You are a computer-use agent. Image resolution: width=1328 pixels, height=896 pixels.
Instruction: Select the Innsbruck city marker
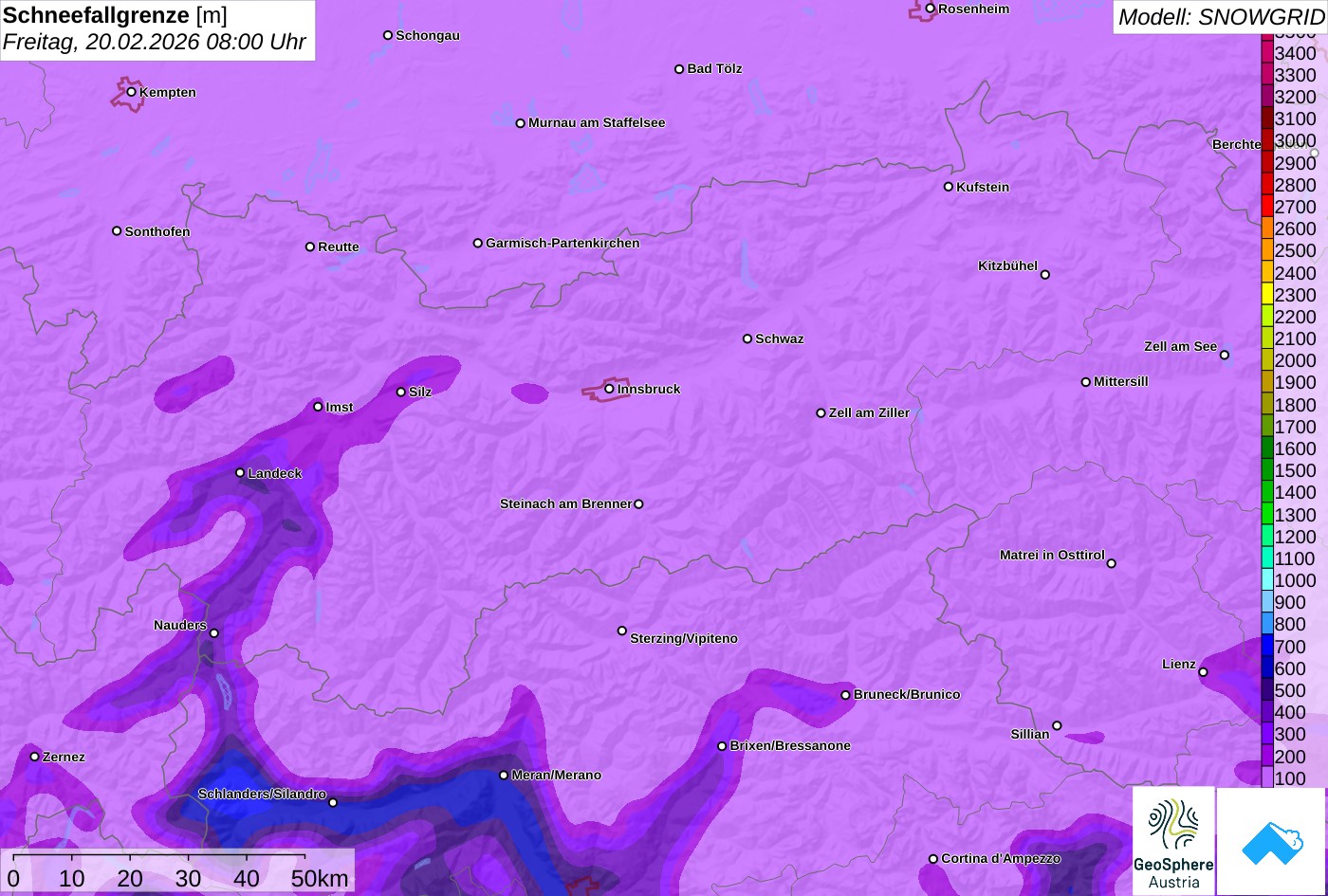tap(609, 389)
